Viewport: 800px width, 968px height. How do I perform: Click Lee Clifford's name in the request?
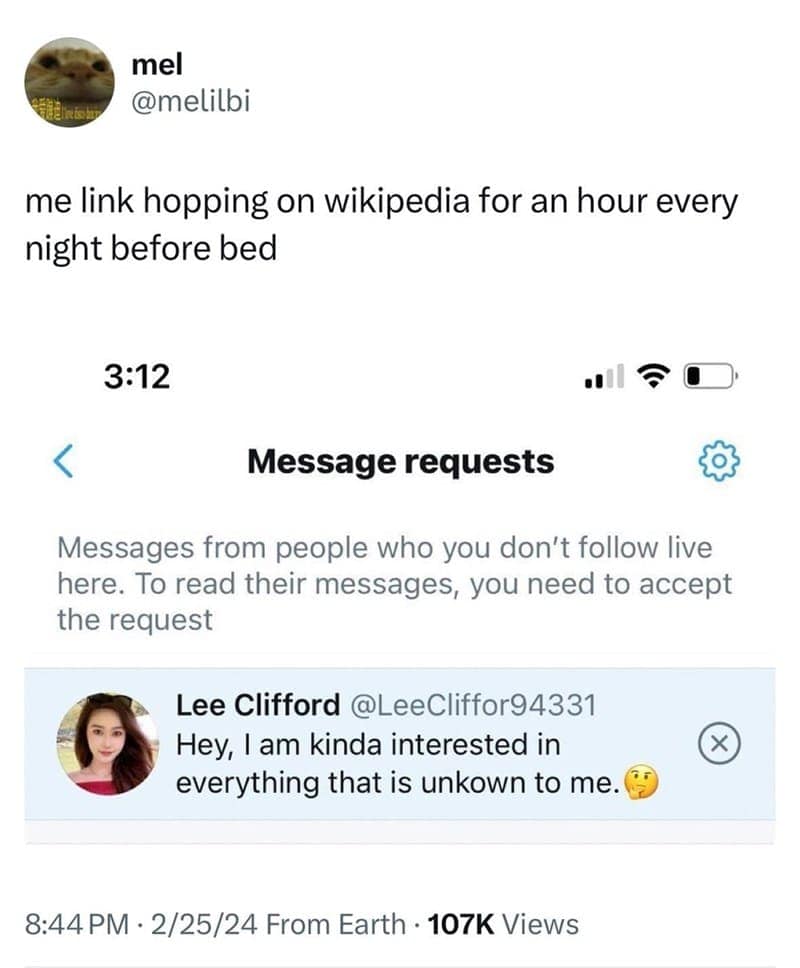pyautogui.click(x=258, y=705)
